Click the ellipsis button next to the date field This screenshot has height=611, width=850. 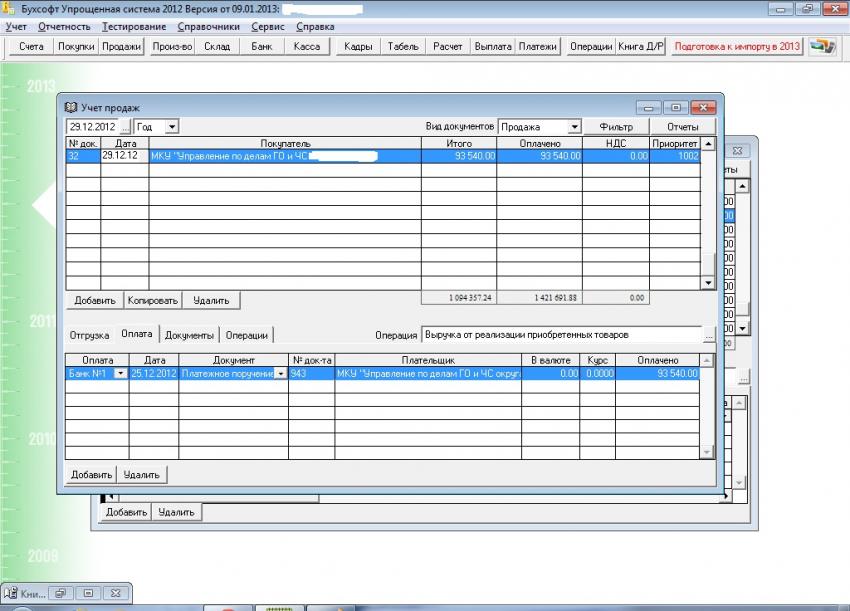tap(125, 127)
